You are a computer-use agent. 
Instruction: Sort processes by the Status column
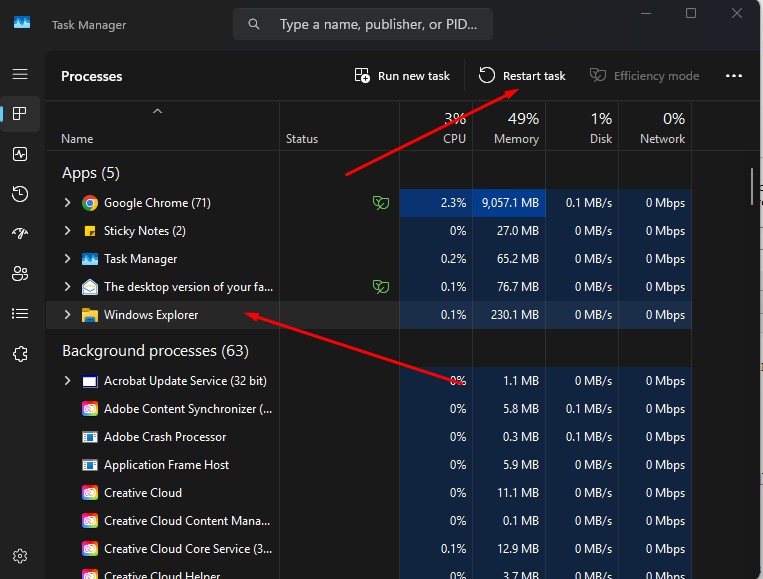[x=302, y=139]
